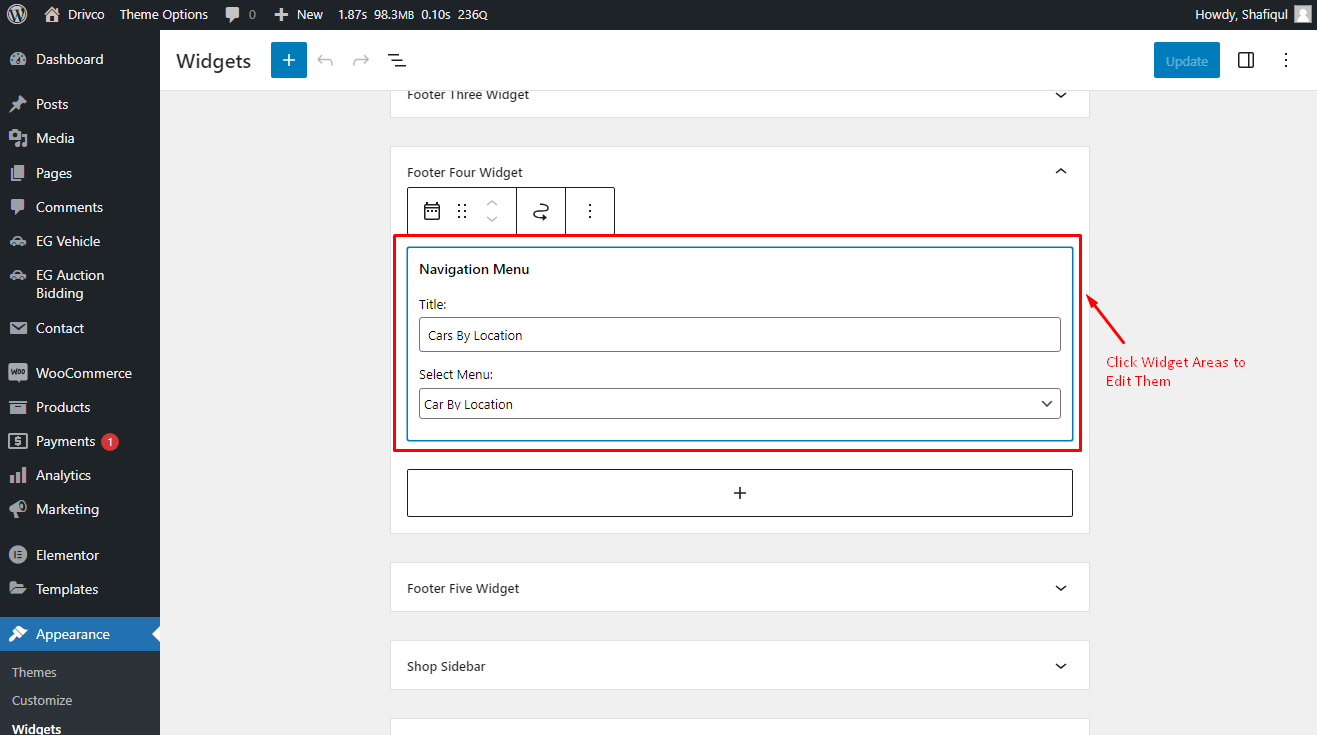This screenshot has width=1317, height=735.
Task: Open the Select Menu dropdown
Action: tap(740, 404)
